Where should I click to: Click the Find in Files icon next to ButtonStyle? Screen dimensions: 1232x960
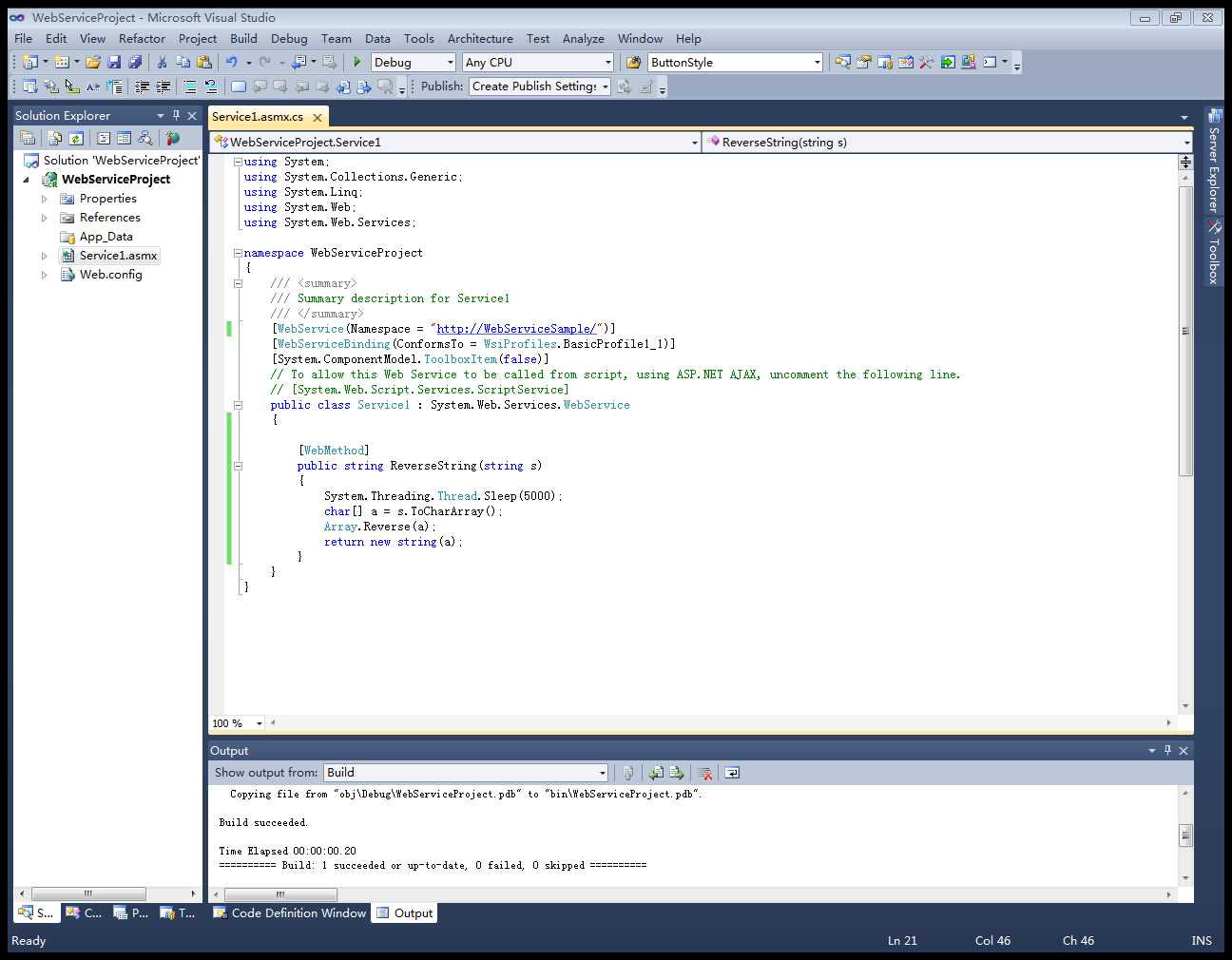(x=633, y=62)
